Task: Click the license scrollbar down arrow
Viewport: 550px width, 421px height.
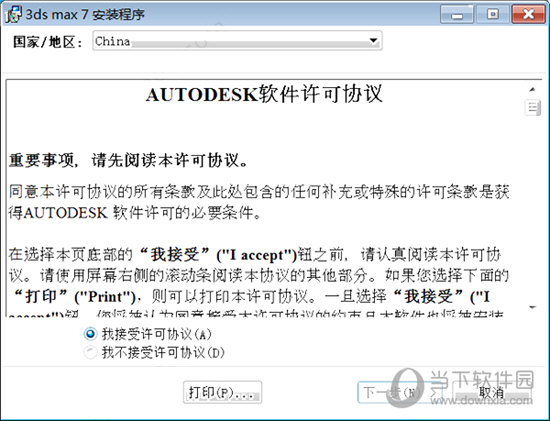Action: click(x=532, y=307)
